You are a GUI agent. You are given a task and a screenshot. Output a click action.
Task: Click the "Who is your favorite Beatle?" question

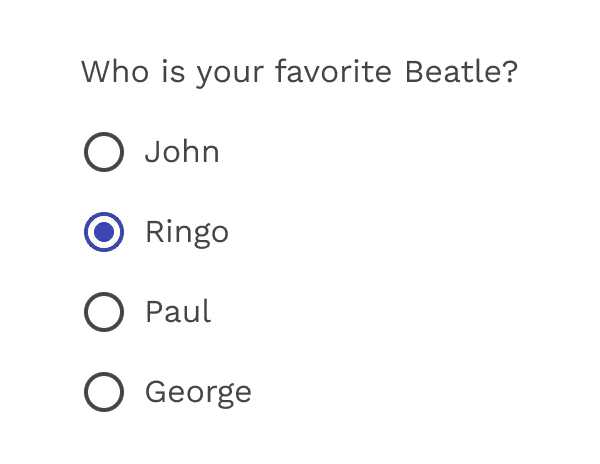tap(299, 73)
